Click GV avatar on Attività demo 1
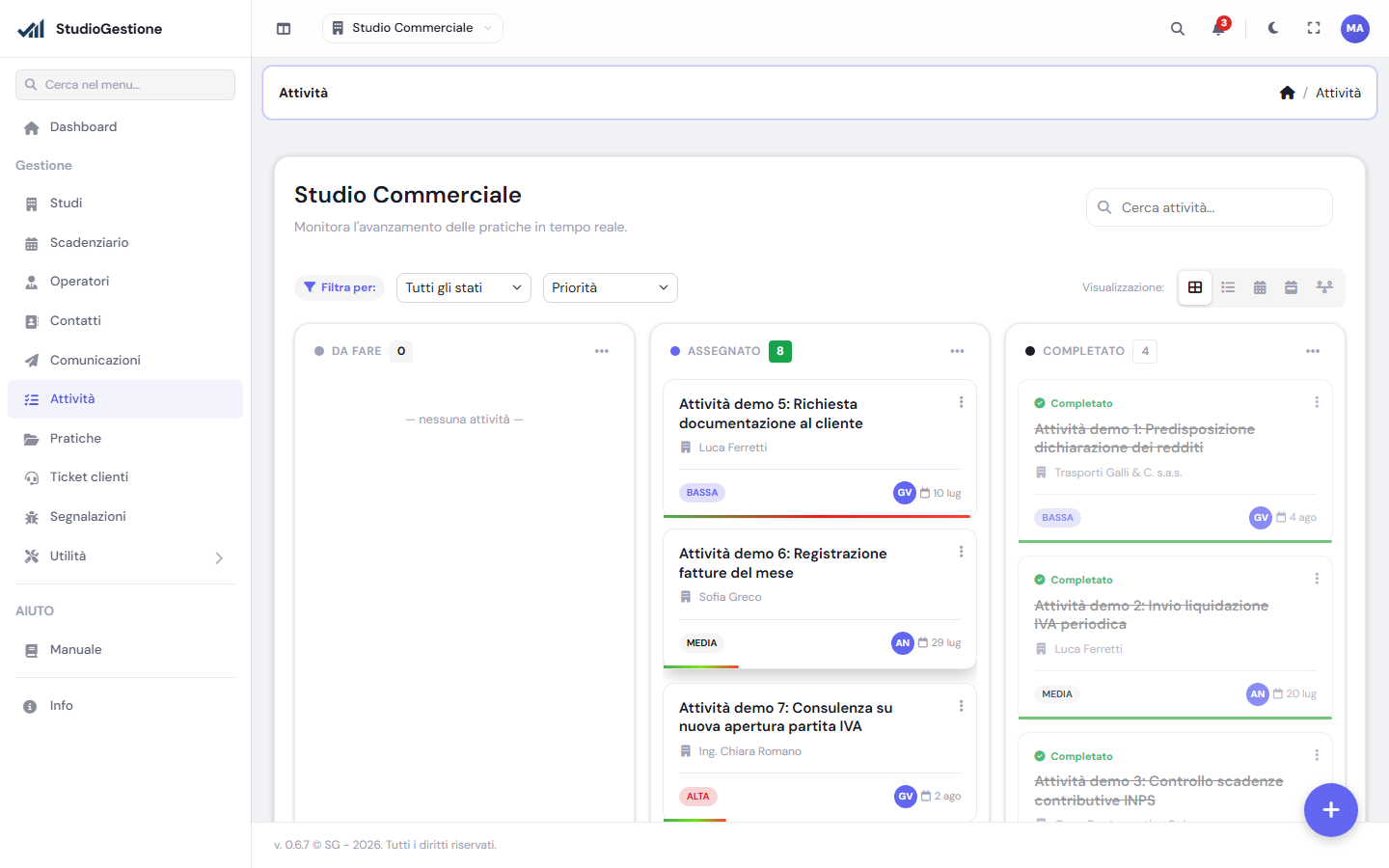Image resolution: width=1389 pixels, height=868 pixels. (1261, 518)
